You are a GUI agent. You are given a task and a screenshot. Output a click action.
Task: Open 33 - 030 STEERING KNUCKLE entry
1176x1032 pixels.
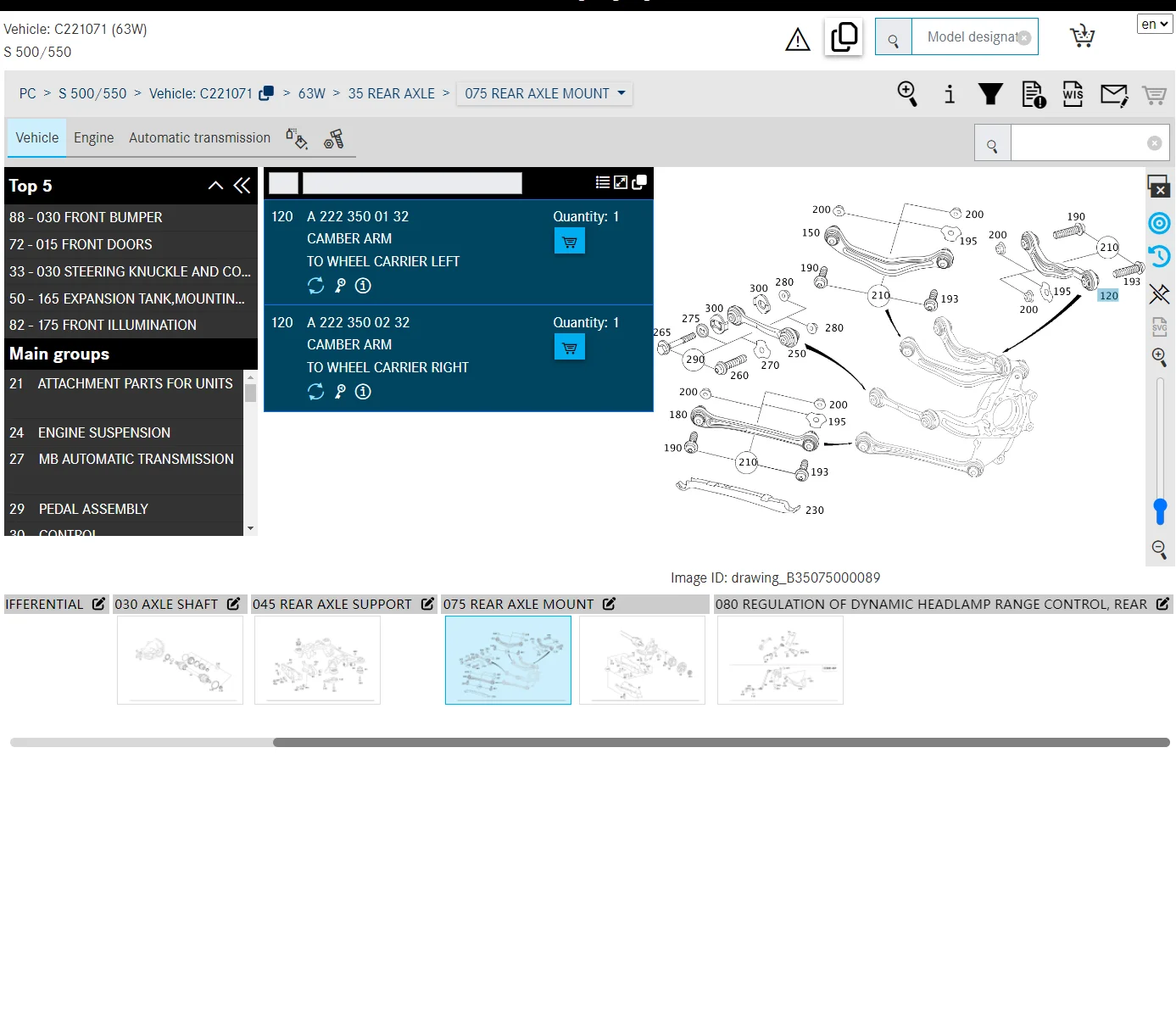(x=131, y=271)
